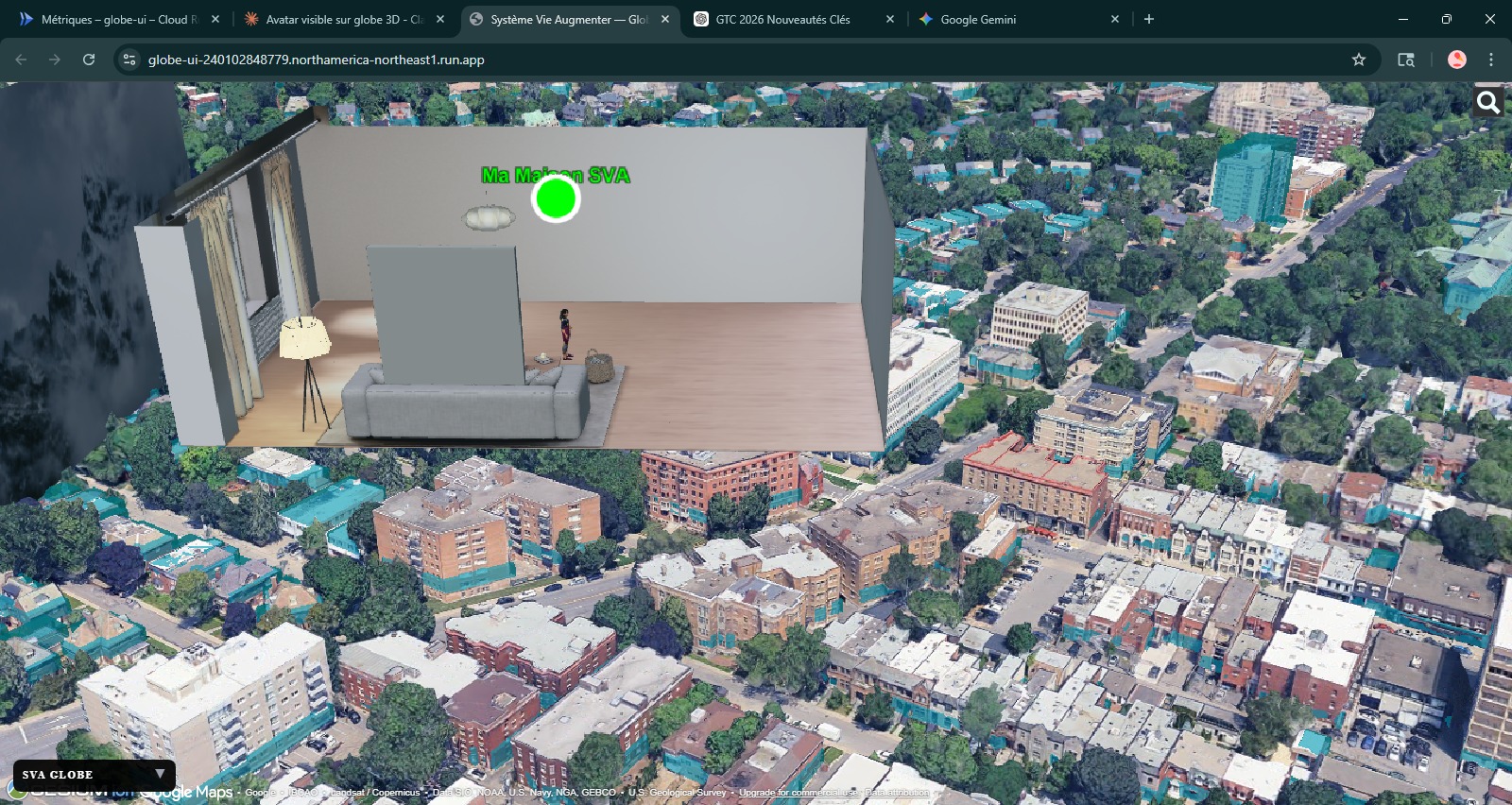Click the Upgrade for commercial use link

click(798, 793)
